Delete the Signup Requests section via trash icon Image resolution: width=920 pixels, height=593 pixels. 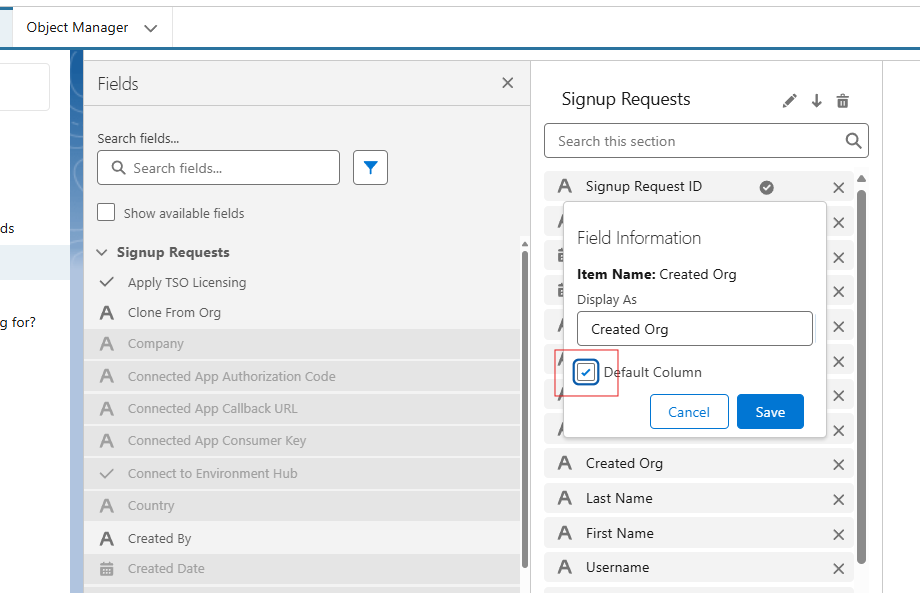[x=842, y=101]
